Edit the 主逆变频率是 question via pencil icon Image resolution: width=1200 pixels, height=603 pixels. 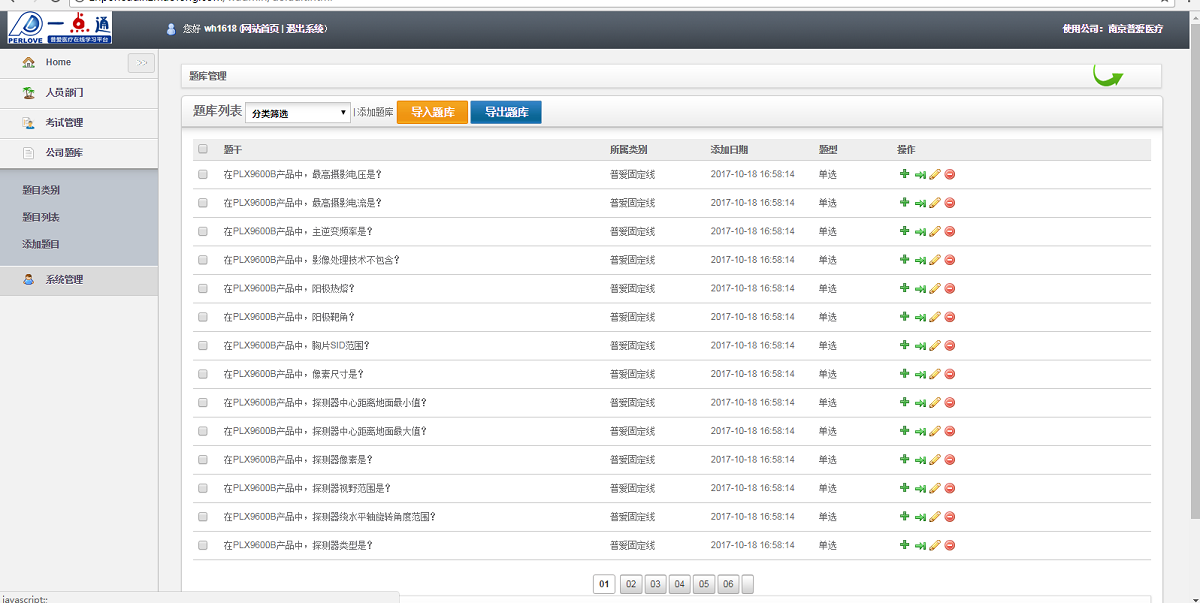935,231
